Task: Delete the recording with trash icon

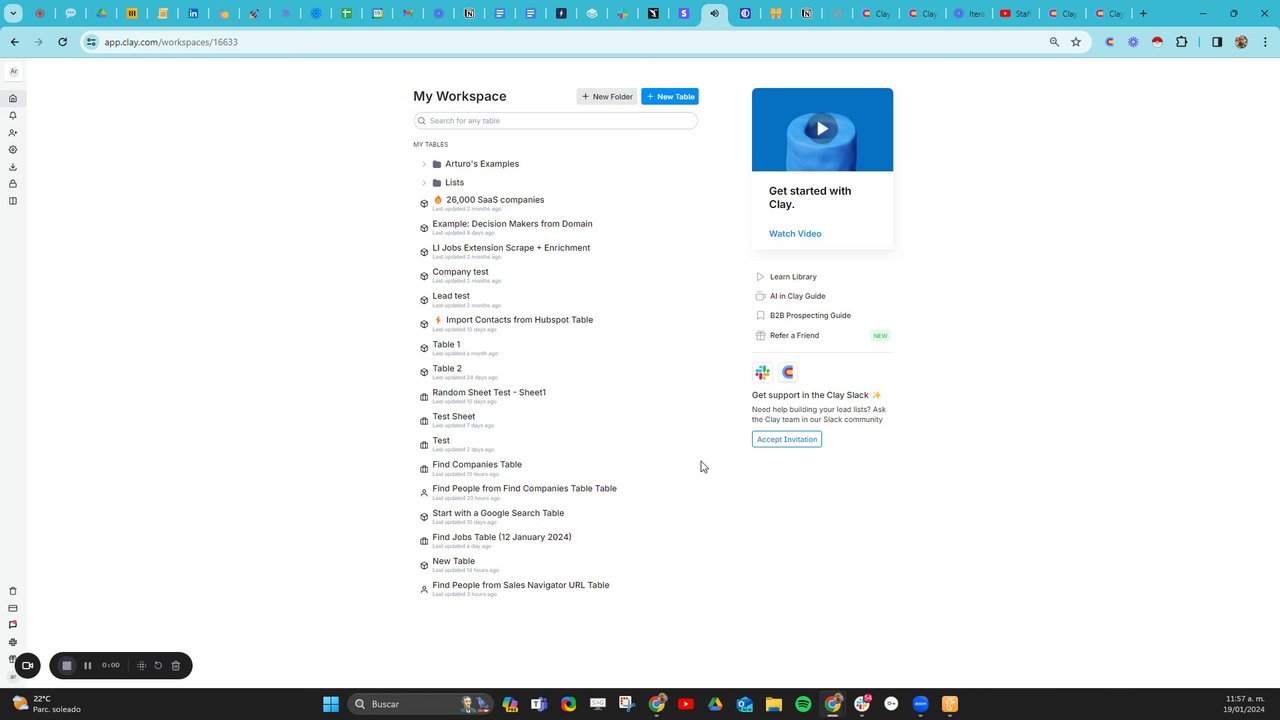Action: click(176, 665)
